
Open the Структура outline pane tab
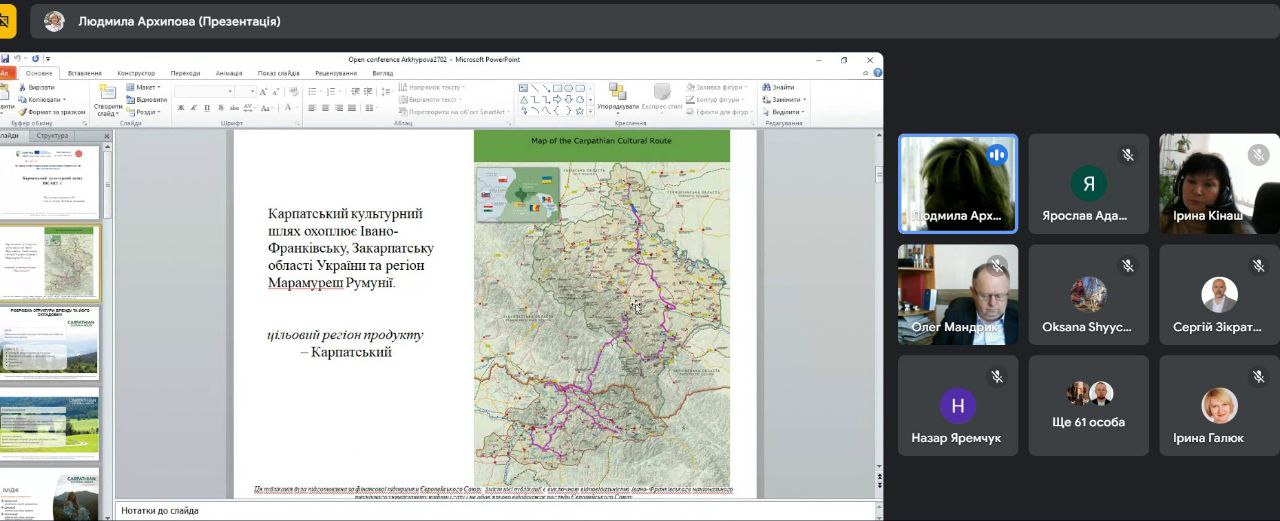[x=52, y=135]
